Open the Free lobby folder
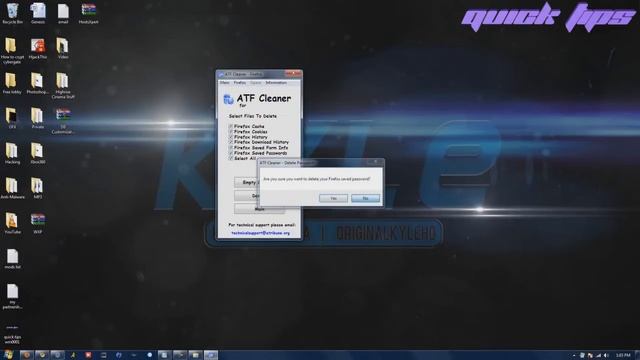 click(x=12, y=84)
